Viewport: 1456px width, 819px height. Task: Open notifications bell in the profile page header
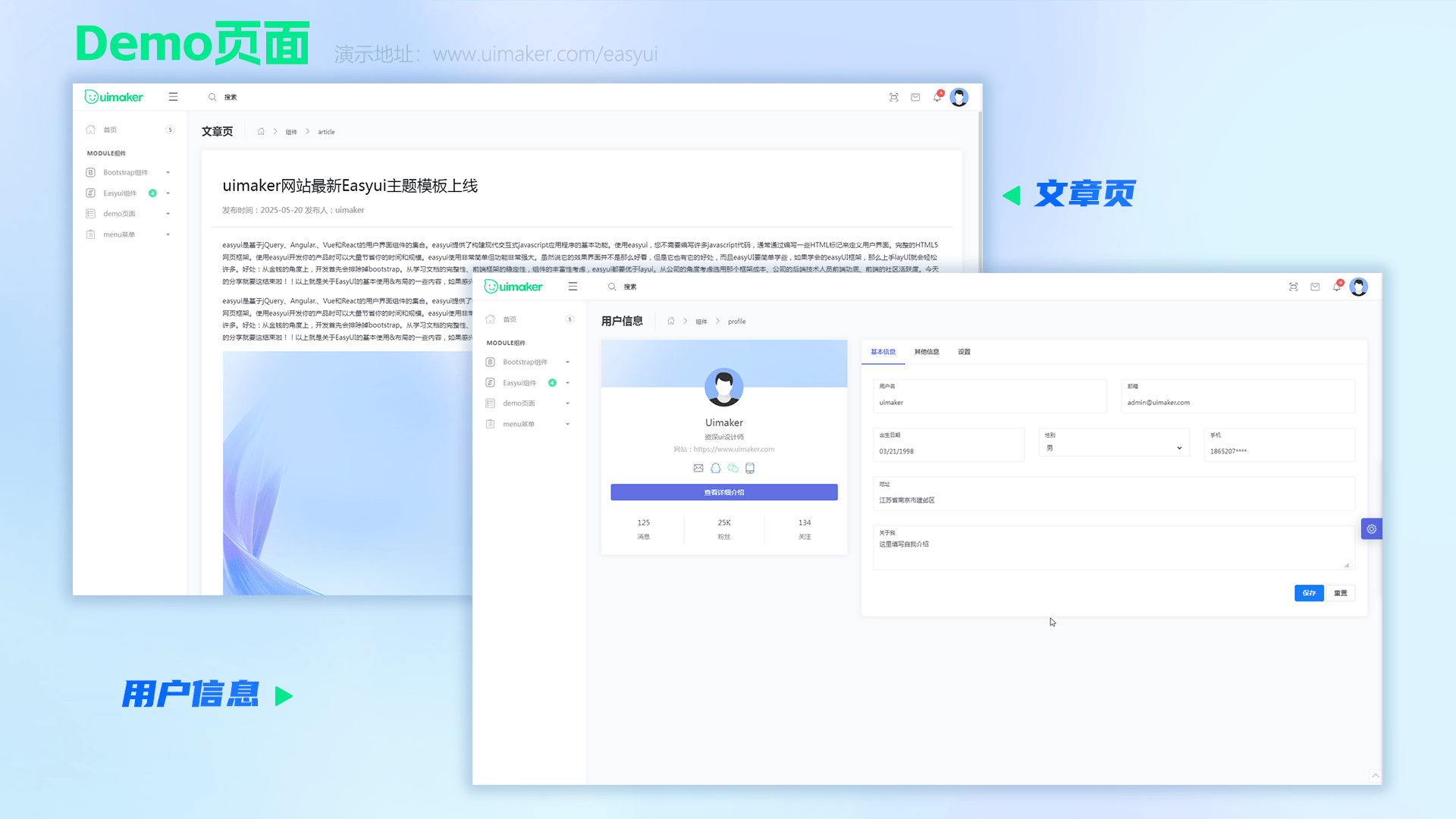tap(1336, 287)
